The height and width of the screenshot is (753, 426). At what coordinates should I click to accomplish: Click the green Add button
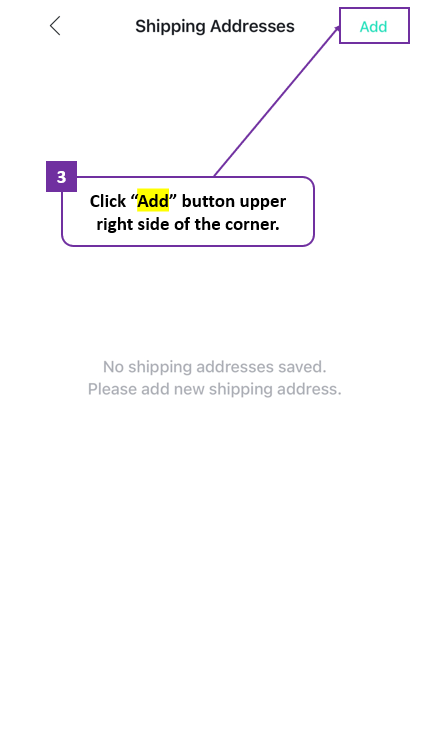point(373,26)
